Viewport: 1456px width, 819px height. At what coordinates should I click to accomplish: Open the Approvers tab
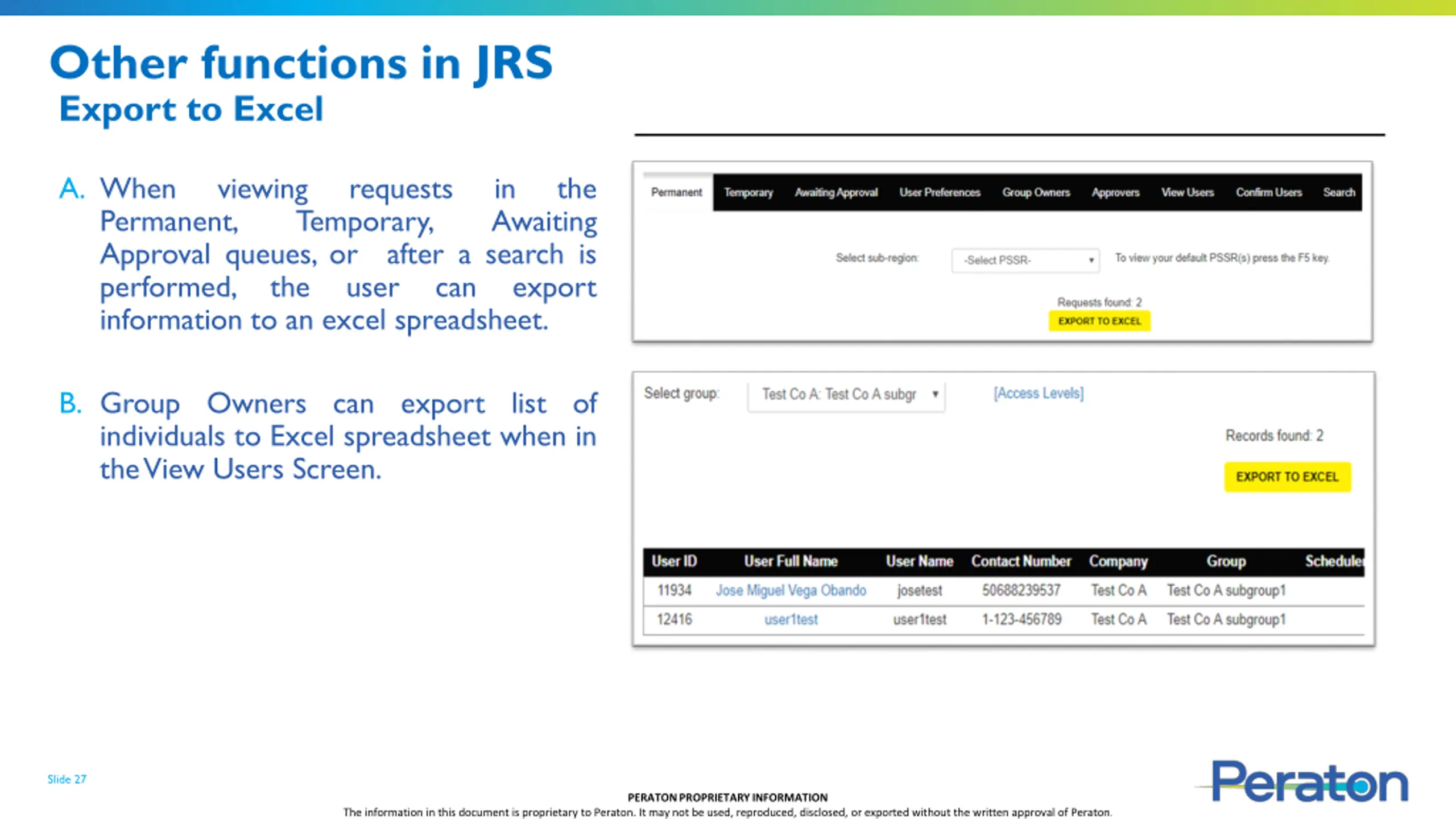(1115, 192)
